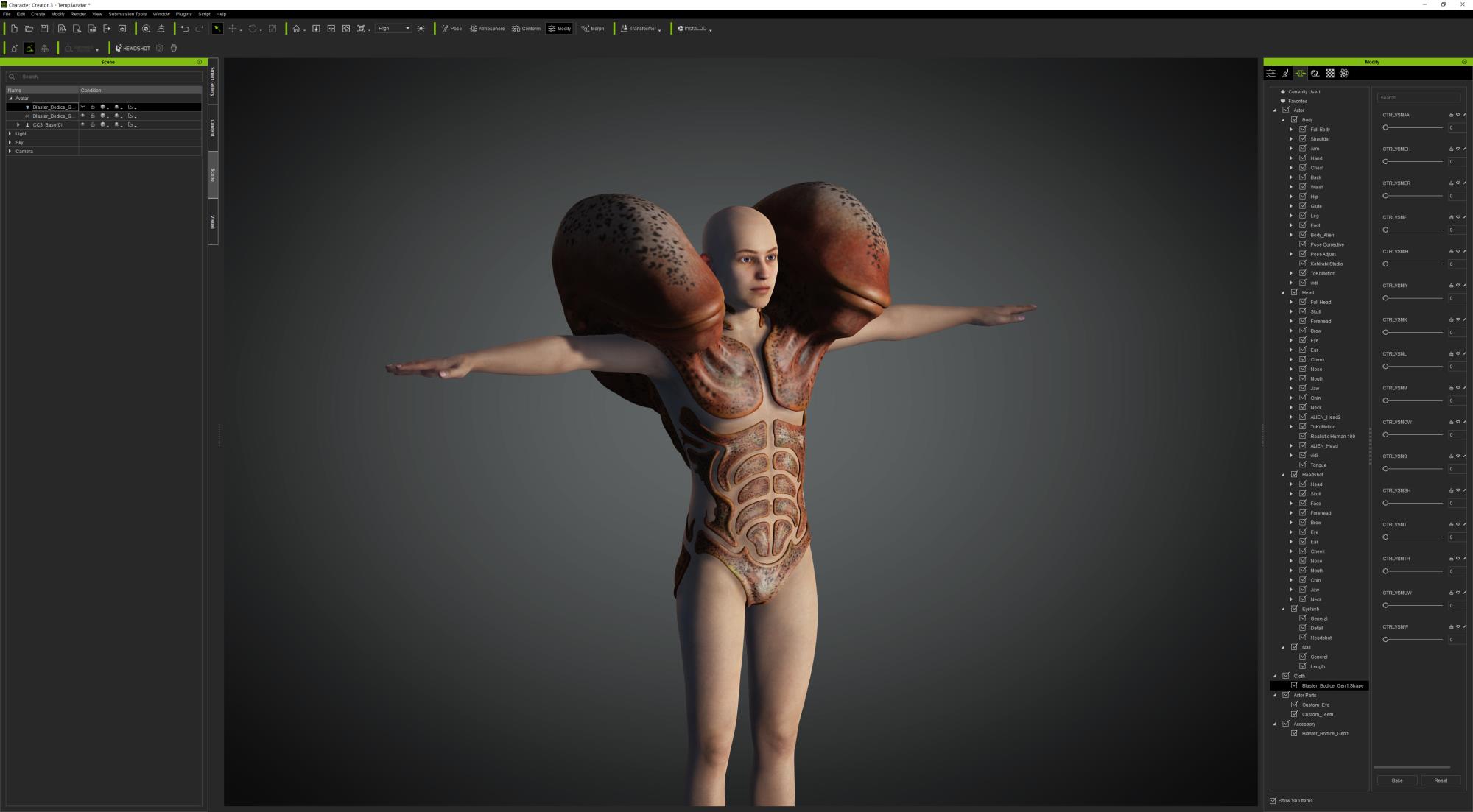Expand the Arm morph group
1473x812 pixels.
(x=1291, y=149)
